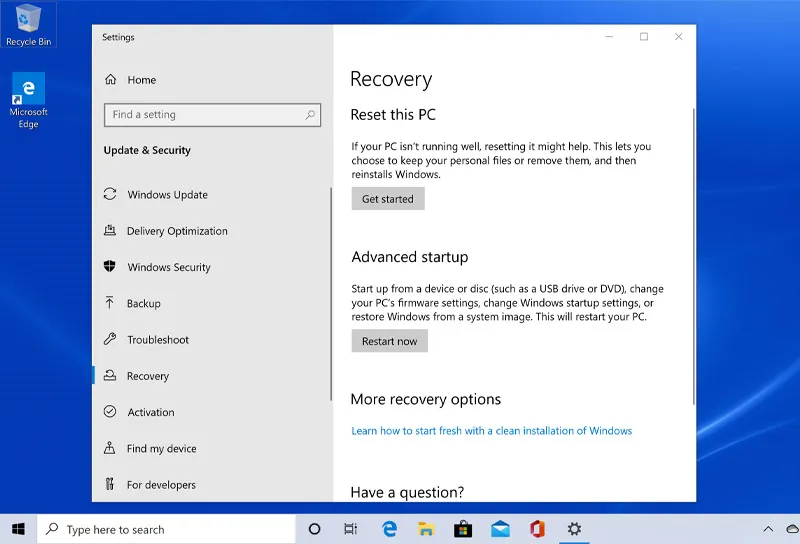Select Delivery Optimization in sidebar

(x=177, y=231)
